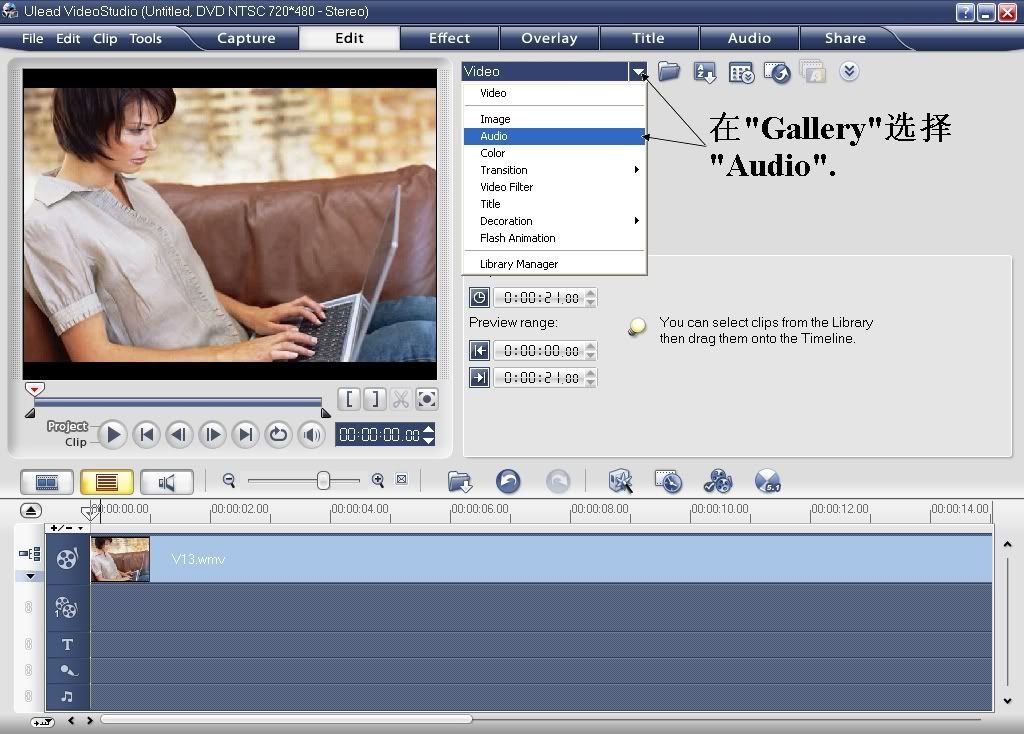Open the Gallery dropdown arrow
1024x734 pixels.
click(638, 72)
